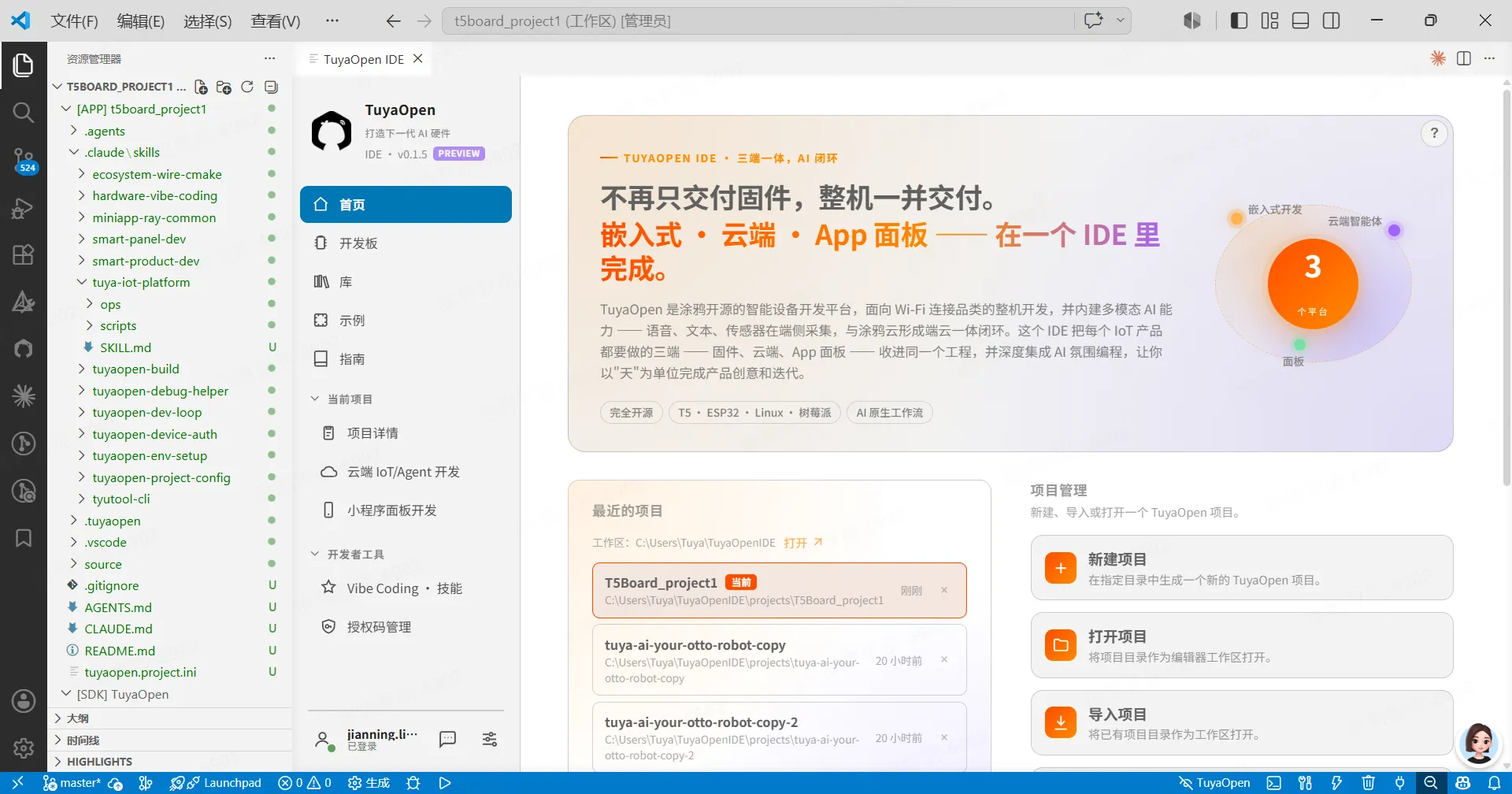The image size is (1512, 794).
Task: Remove T5Board_project1 from recent list
Action: 944,591
